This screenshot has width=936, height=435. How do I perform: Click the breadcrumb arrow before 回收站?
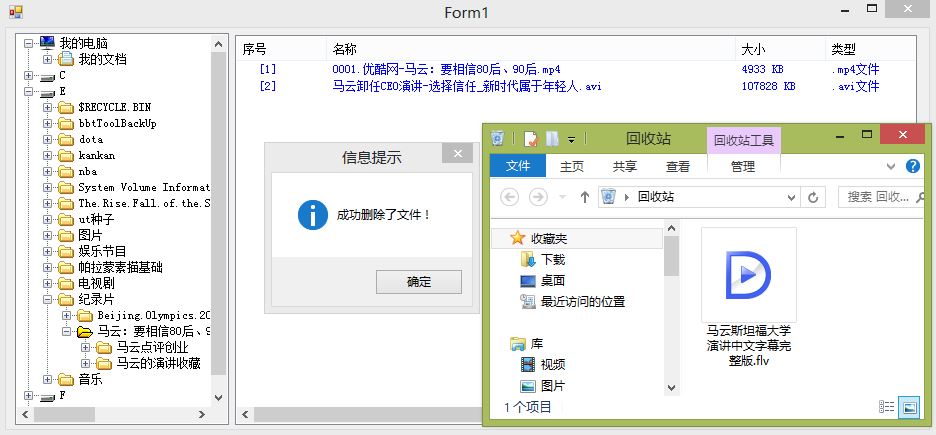627,197
